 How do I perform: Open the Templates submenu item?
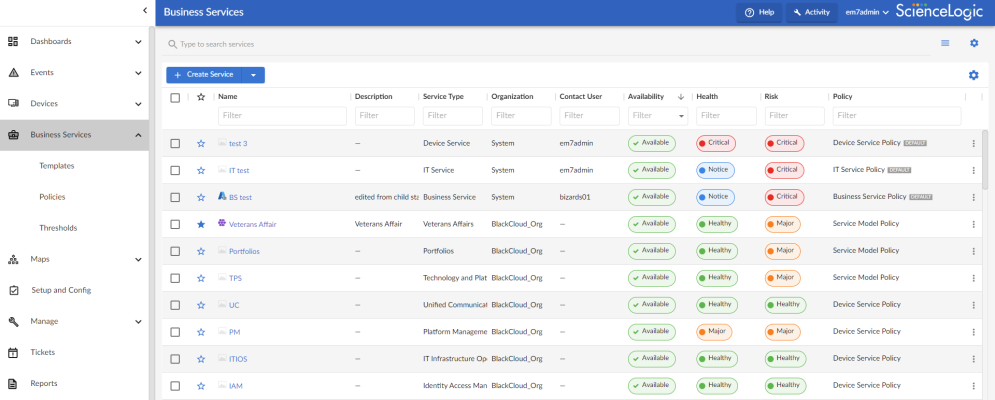[56, 166]
